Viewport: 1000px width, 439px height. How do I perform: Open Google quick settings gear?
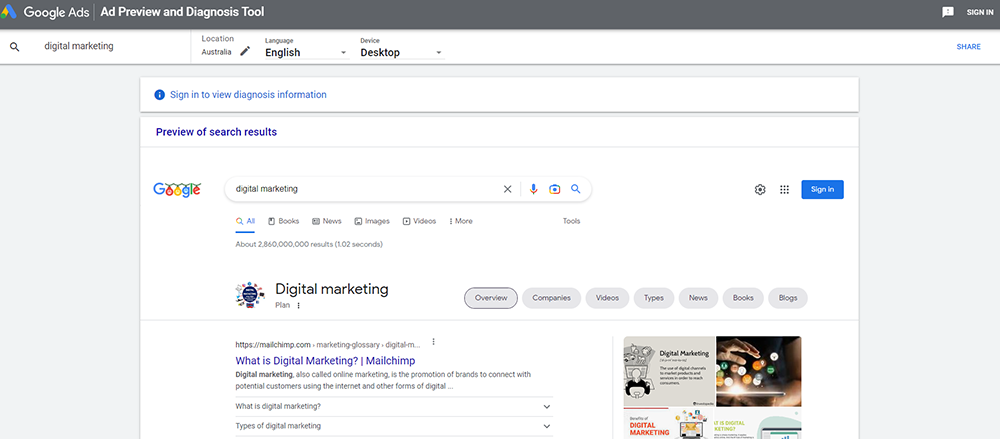[x=760, y=190]
